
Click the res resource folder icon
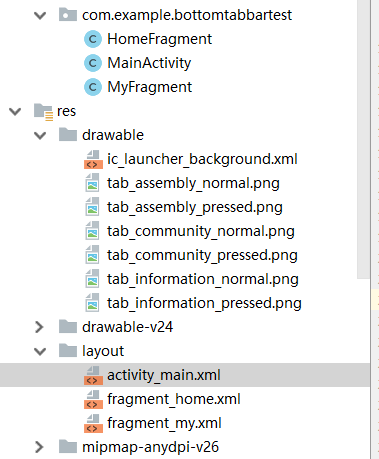tap(43, 112)
